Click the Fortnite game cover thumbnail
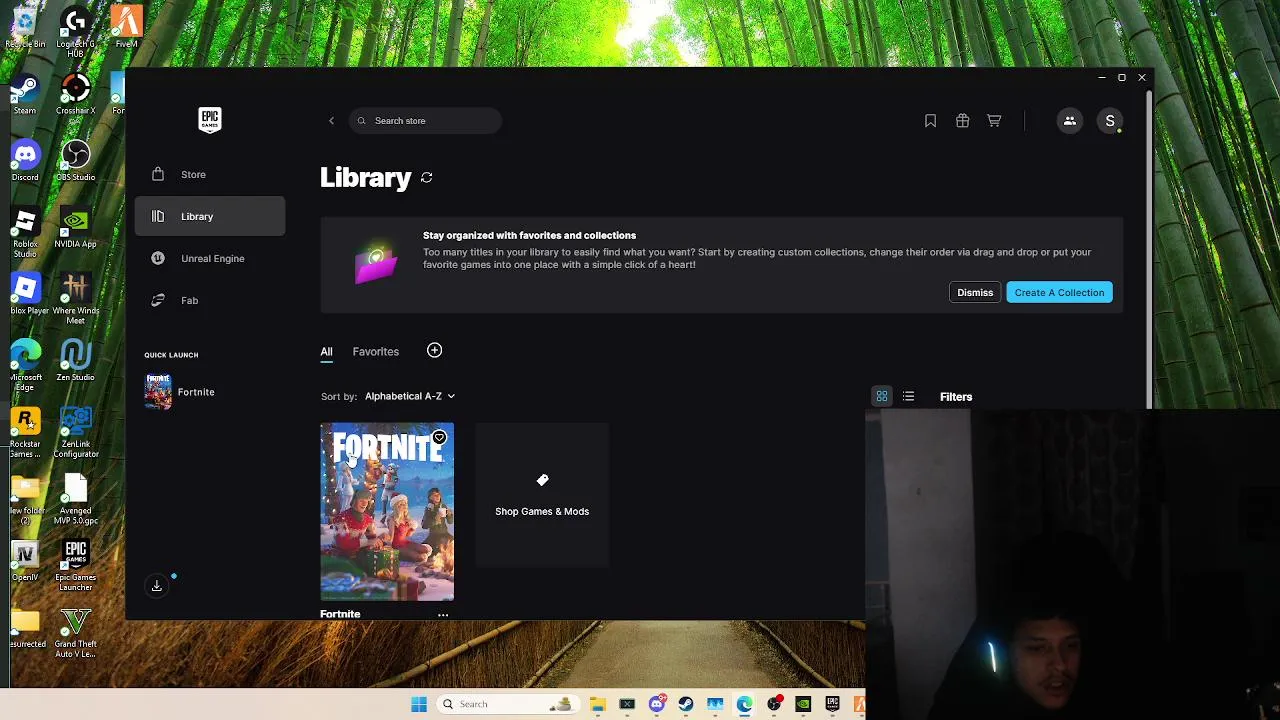The height and width of the screenshot is (720, 1280). pos(387,512)
